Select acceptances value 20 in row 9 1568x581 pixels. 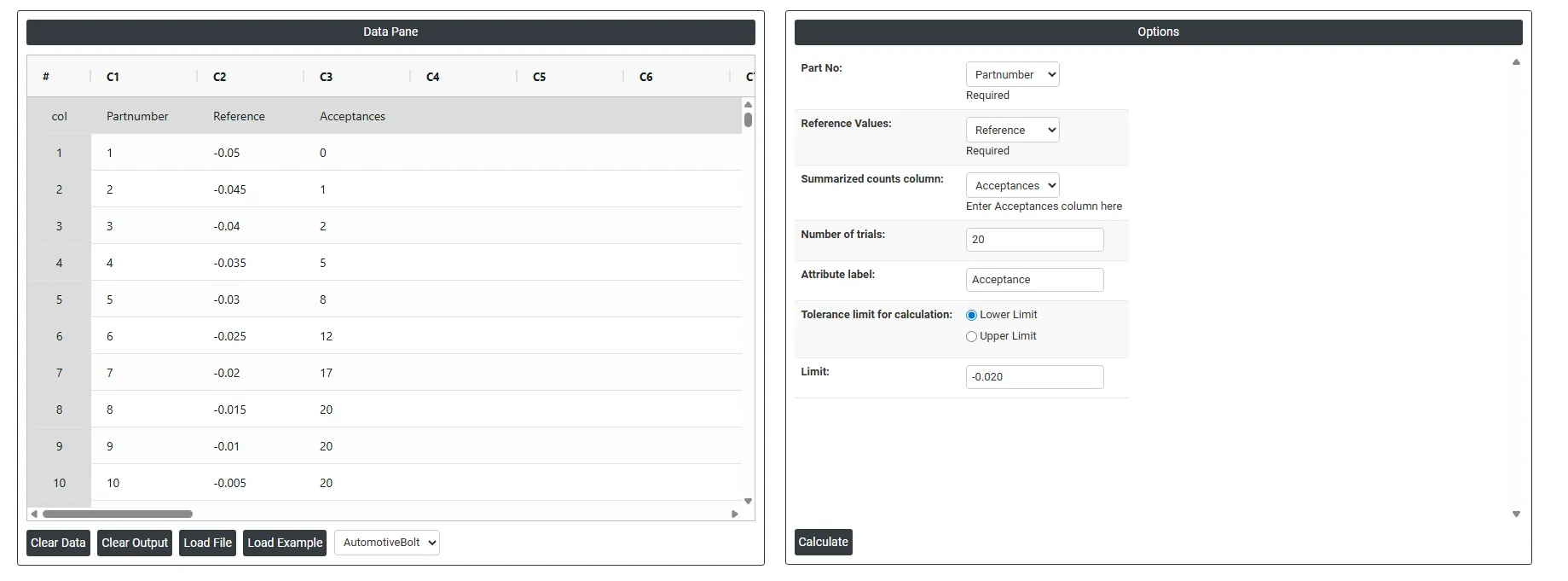click(x=356, y=446)
